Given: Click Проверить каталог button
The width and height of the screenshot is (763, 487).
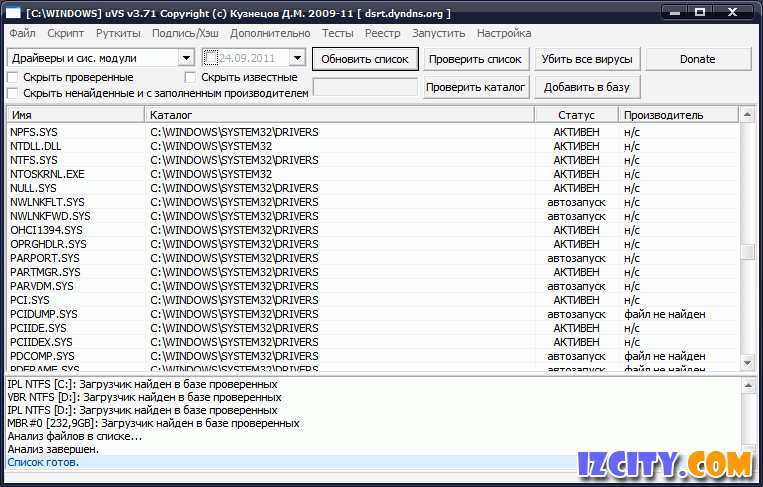Looking at the screenshot, I should pos(475,88).
